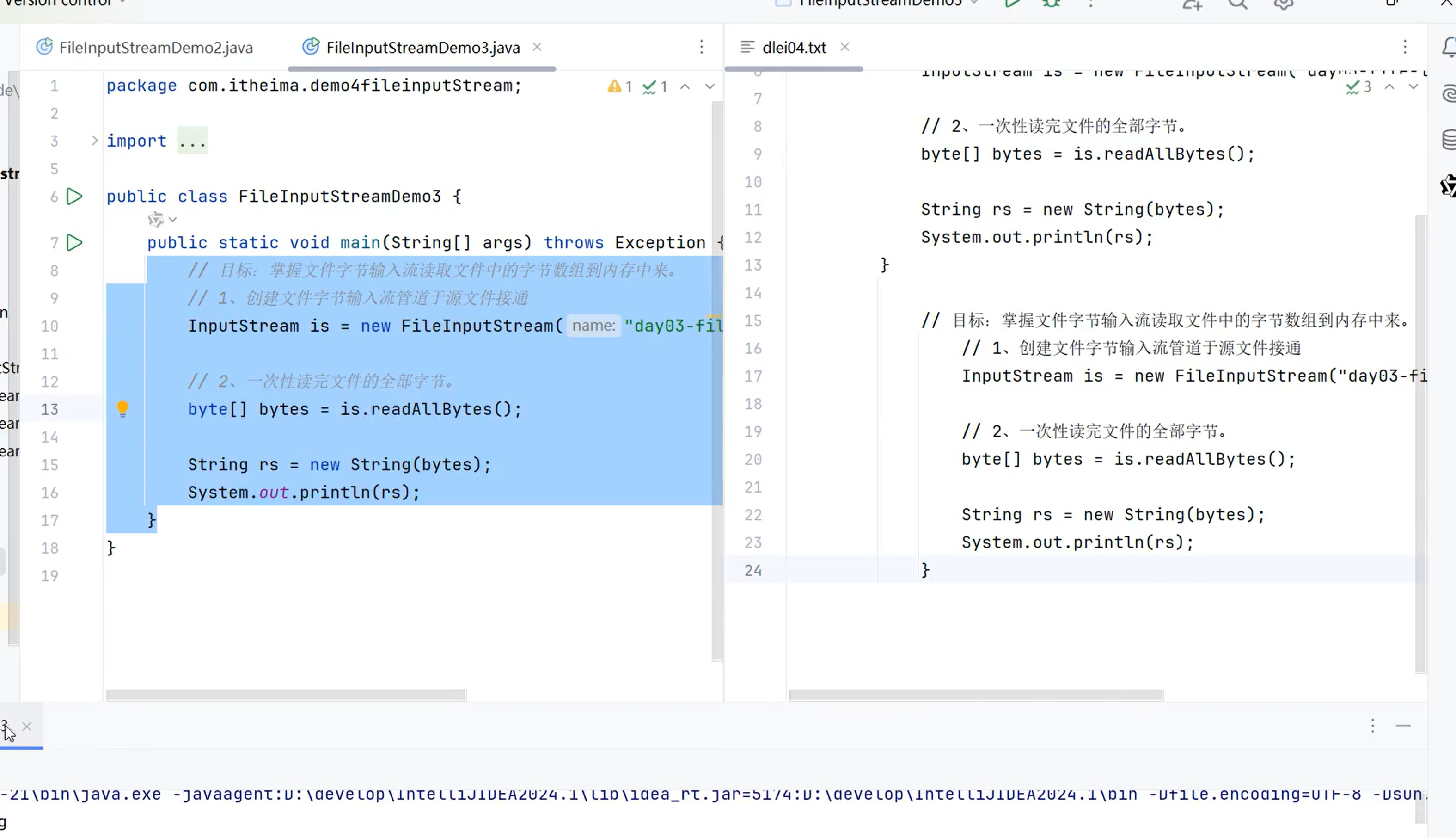Run the FileInputStreamDemo3 class from gutter
The image size is (1456, 838).
[74, 197]
